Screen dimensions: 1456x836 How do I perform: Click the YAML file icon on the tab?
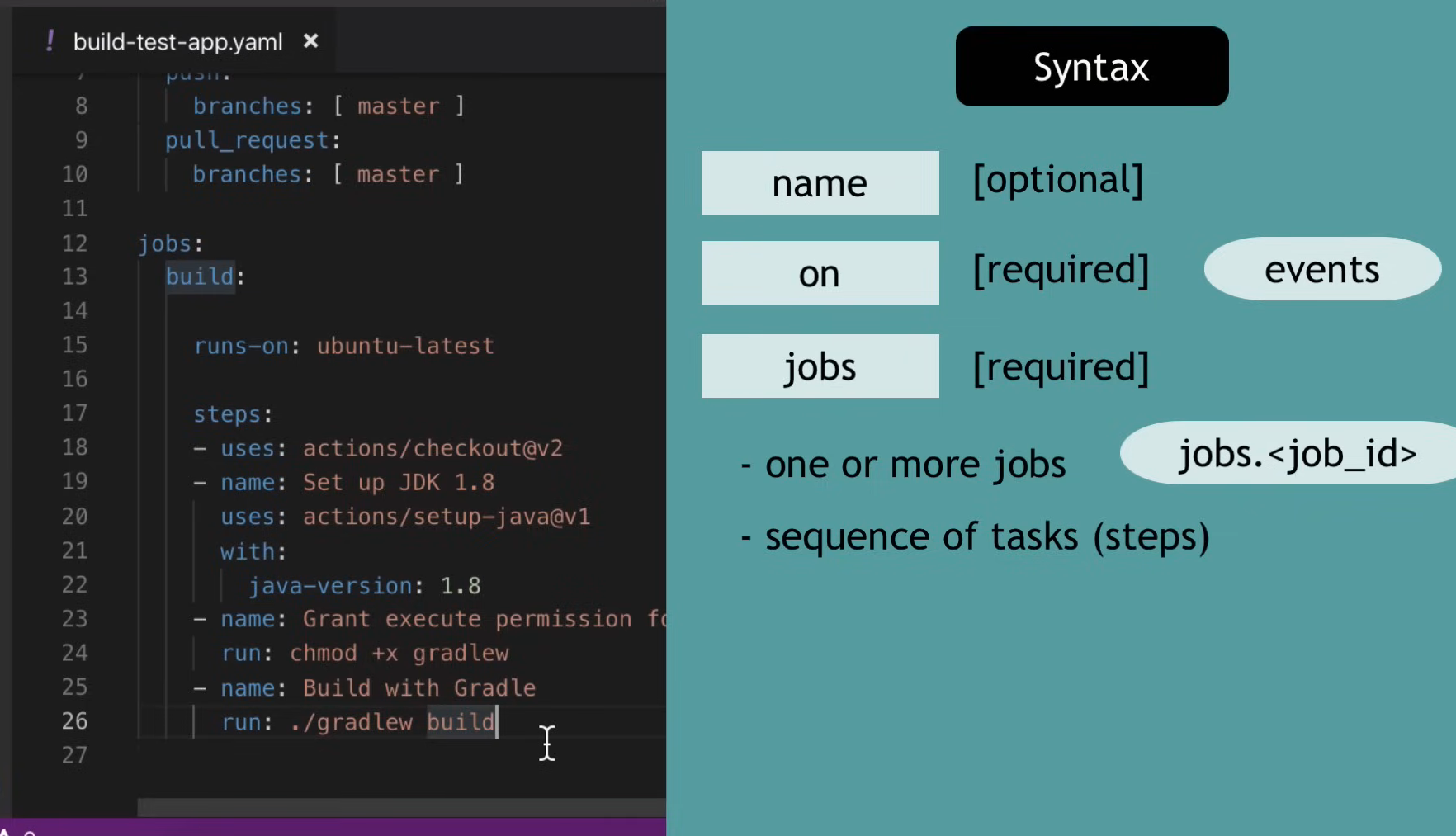(50, 41)
